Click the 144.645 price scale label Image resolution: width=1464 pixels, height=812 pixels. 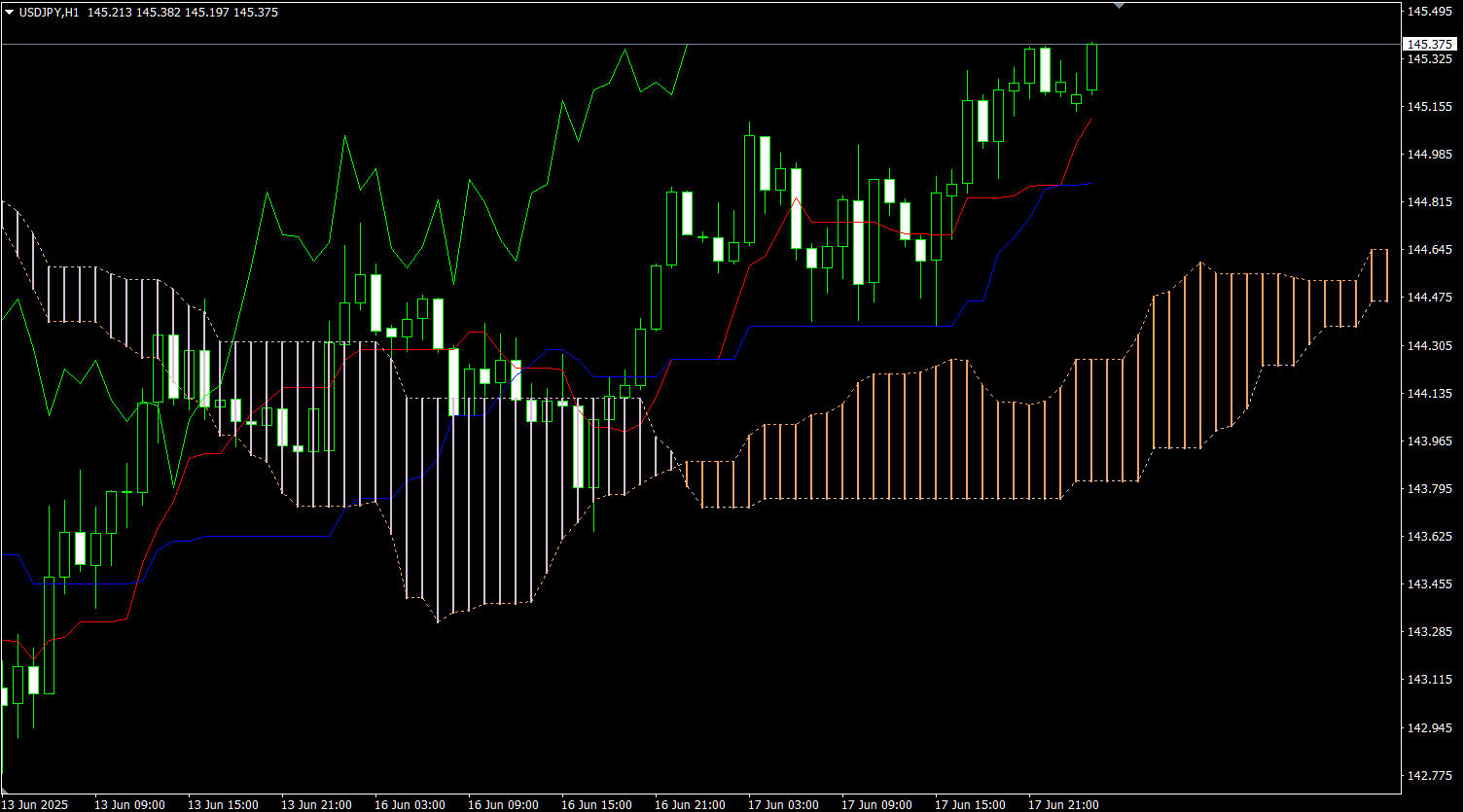1430,250
